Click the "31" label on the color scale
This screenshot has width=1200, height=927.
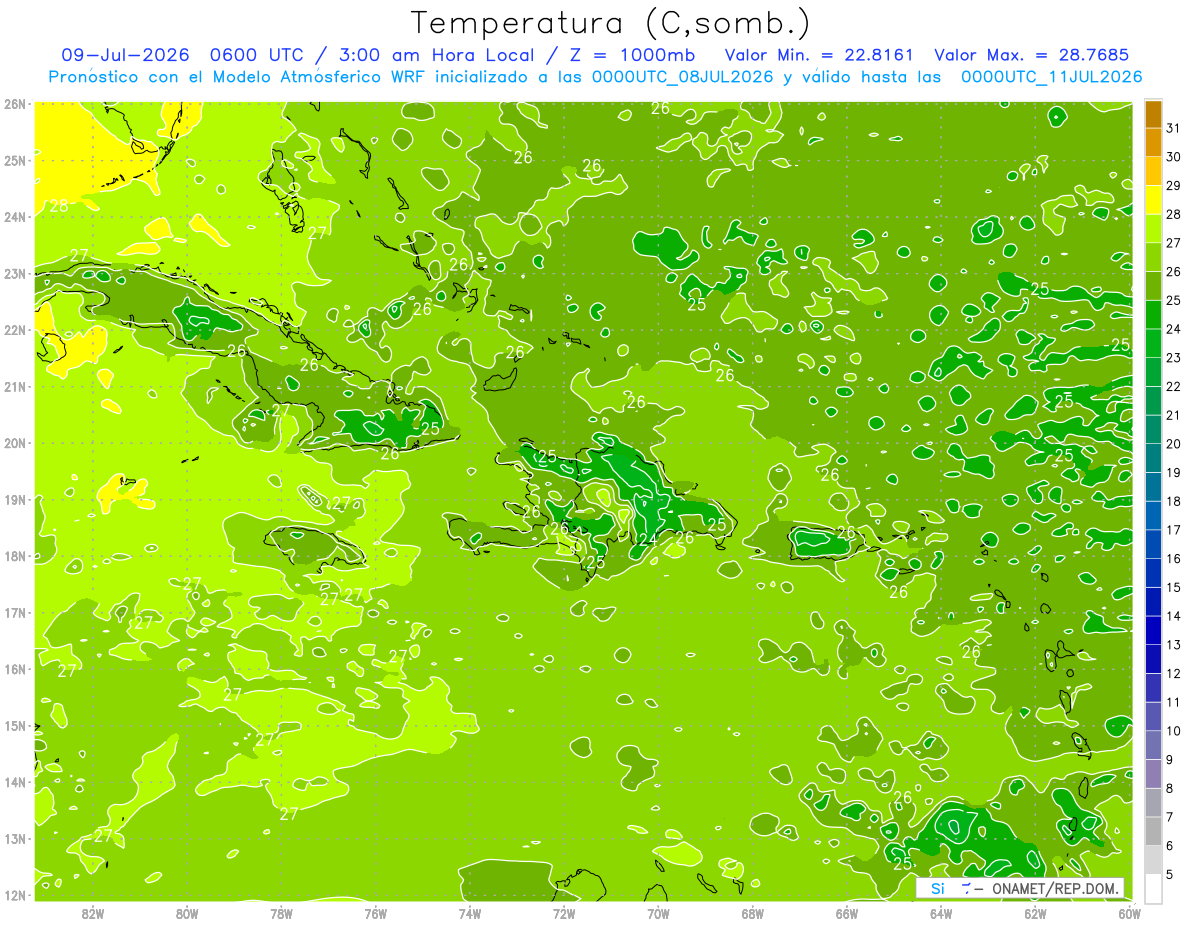click(x=1173, y=127)
